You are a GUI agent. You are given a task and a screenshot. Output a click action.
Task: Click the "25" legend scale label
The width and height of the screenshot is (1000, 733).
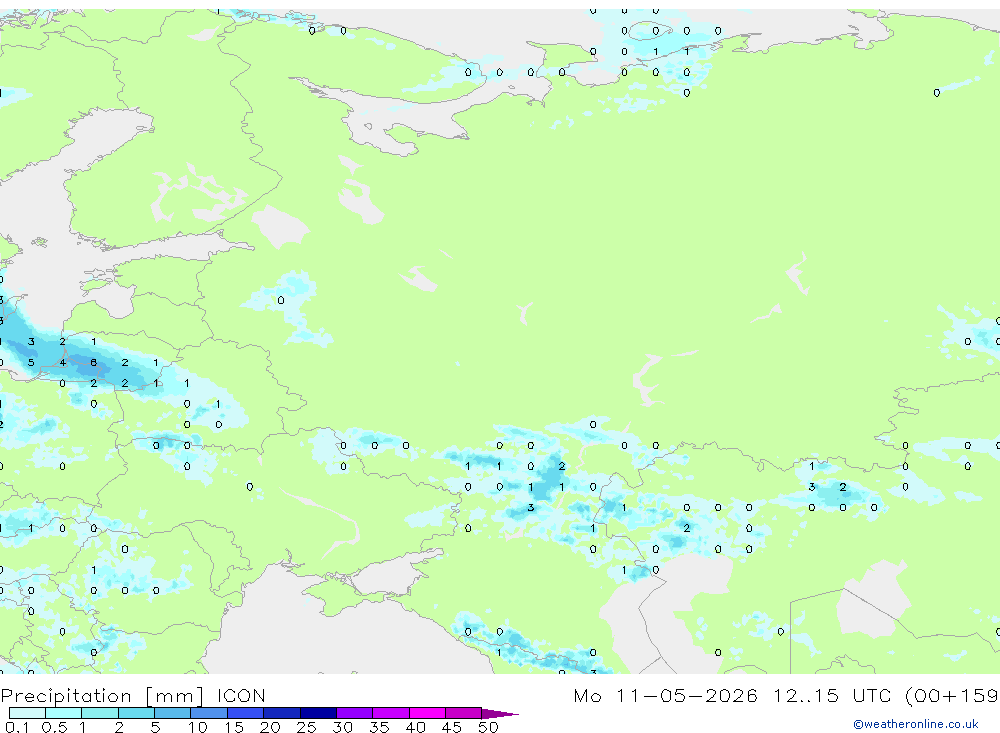(306, 727)
